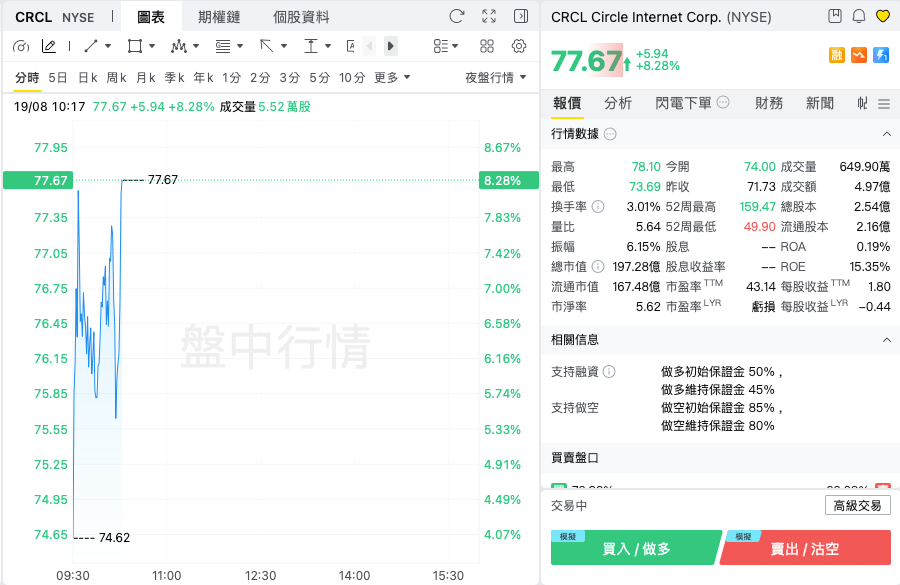Select the trend line tool
Screen dimensions: 900x585
click(91, 46)
